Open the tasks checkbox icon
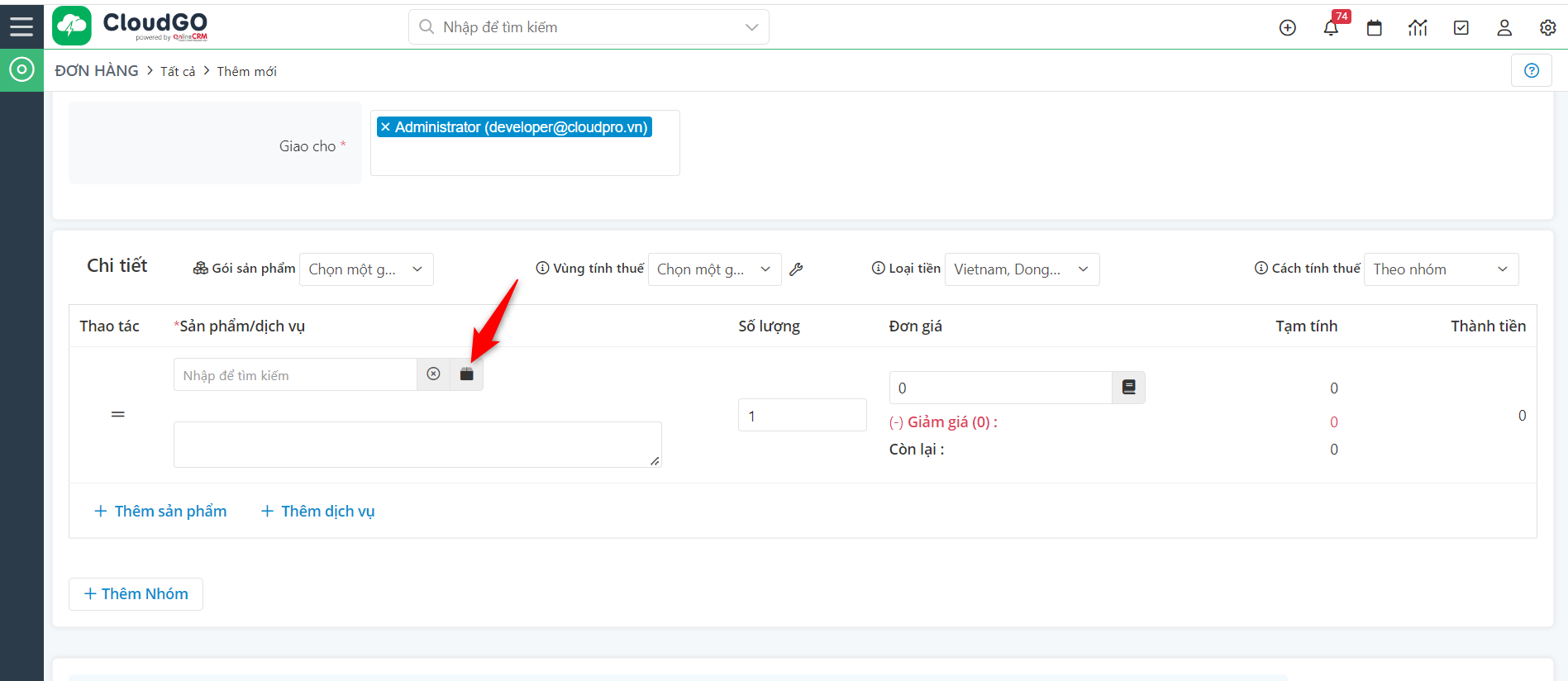Viewport: 1568px width, 681px height. pyautogui.click(x=1461, y=28)
